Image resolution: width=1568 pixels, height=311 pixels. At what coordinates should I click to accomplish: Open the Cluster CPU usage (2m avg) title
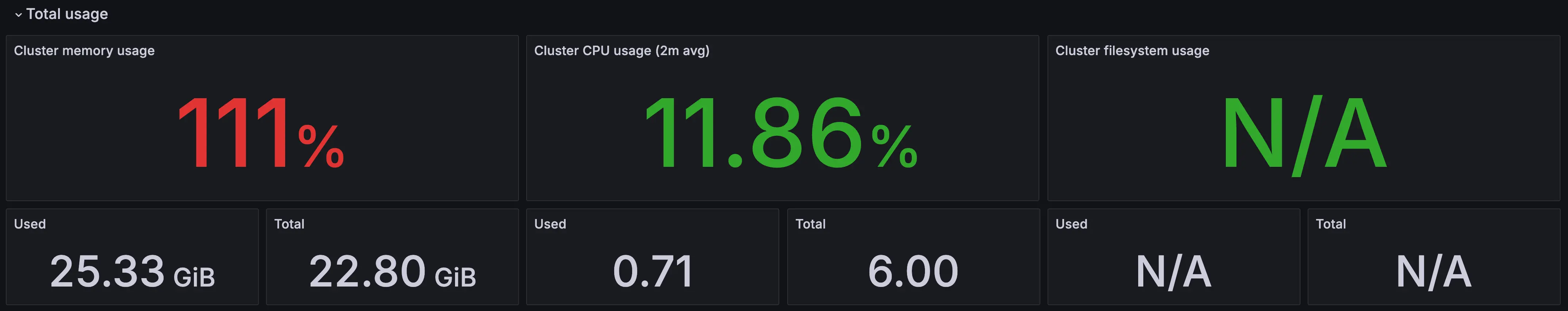coord(622,50)
